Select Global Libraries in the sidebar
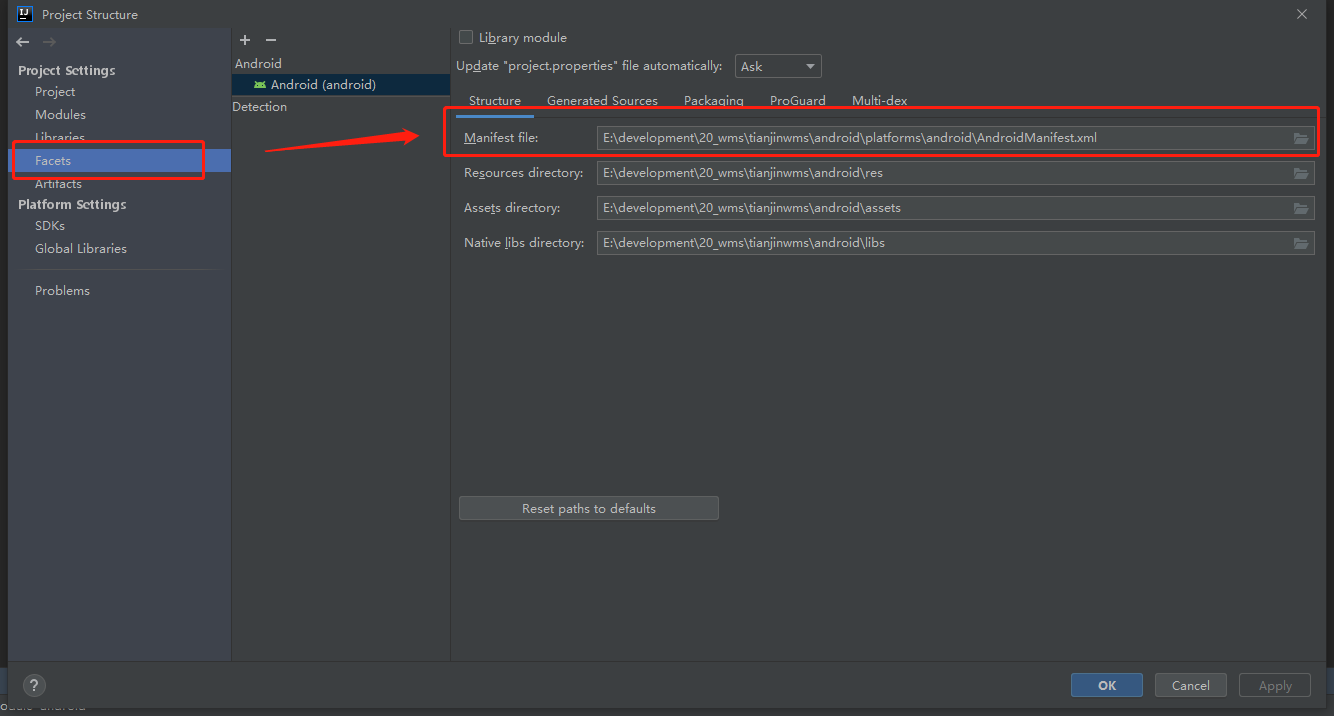 tap(81, 248)
